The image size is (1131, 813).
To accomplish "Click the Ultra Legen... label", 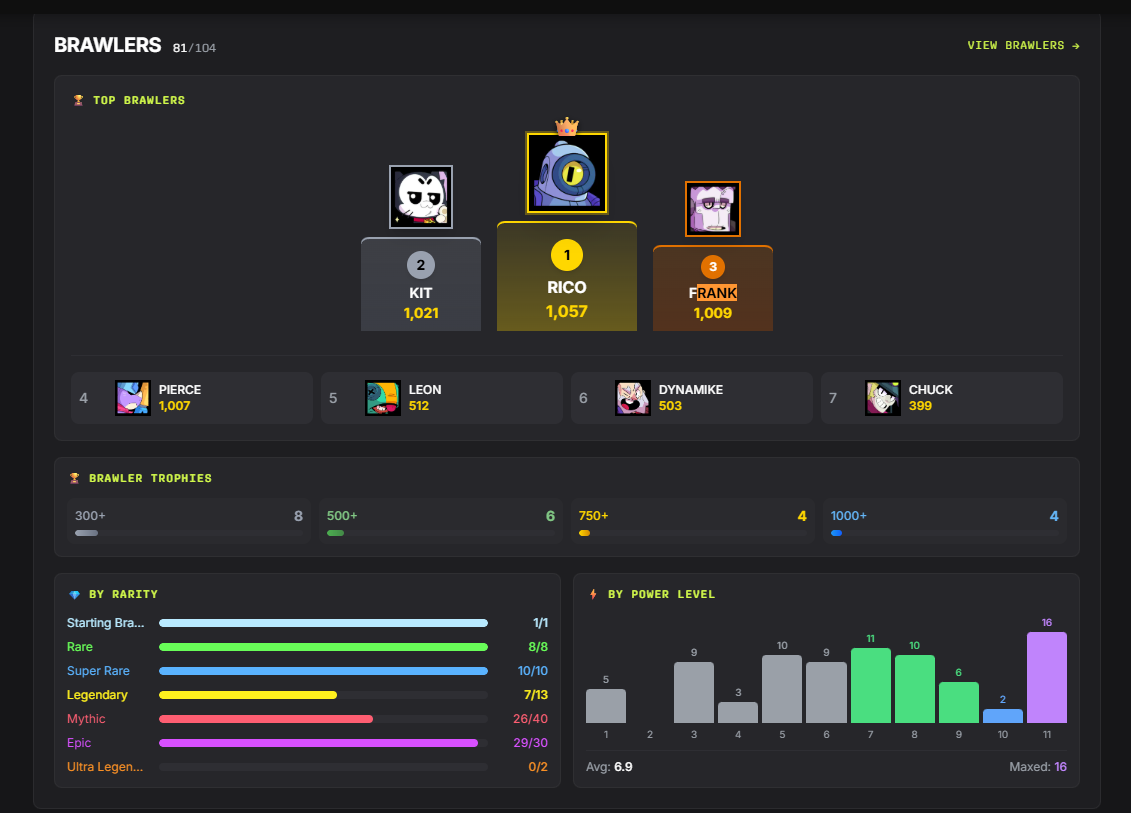I will coord(105,767).
